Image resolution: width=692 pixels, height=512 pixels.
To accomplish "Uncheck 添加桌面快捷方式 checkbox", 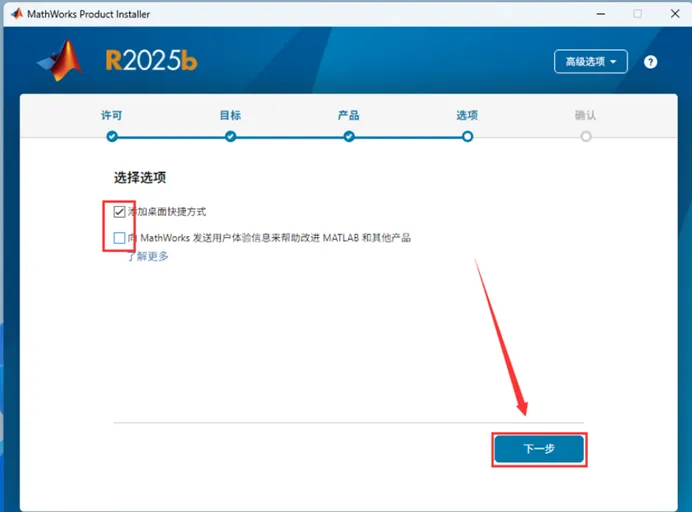I will coord(119,212).
